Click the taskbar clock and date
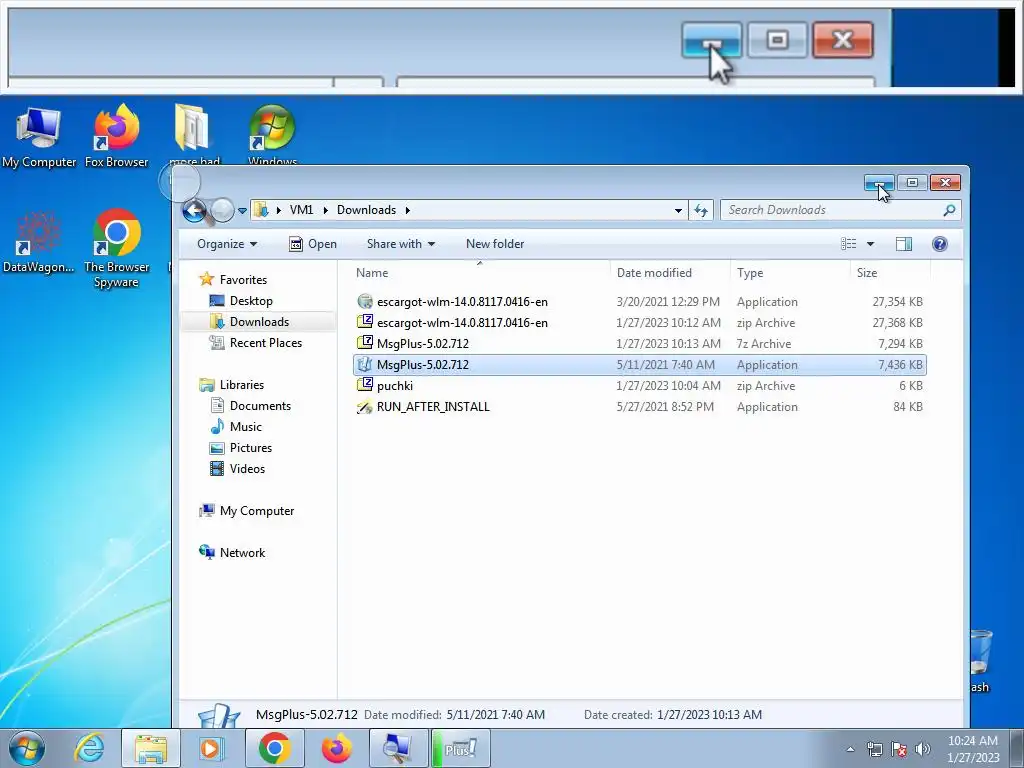The image size is (1024, 768). (972, 749)
